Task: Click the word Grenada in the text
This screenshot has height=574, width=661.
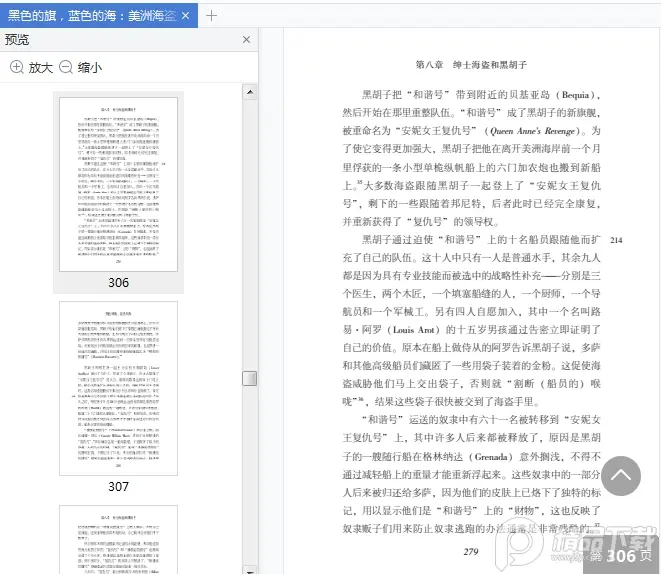Action: tap(491, 457)
